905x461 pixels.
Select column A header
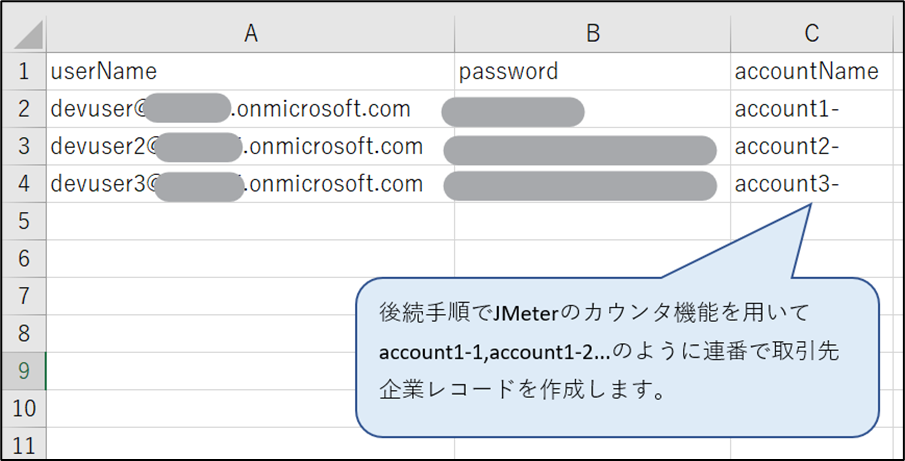point(250,33)
